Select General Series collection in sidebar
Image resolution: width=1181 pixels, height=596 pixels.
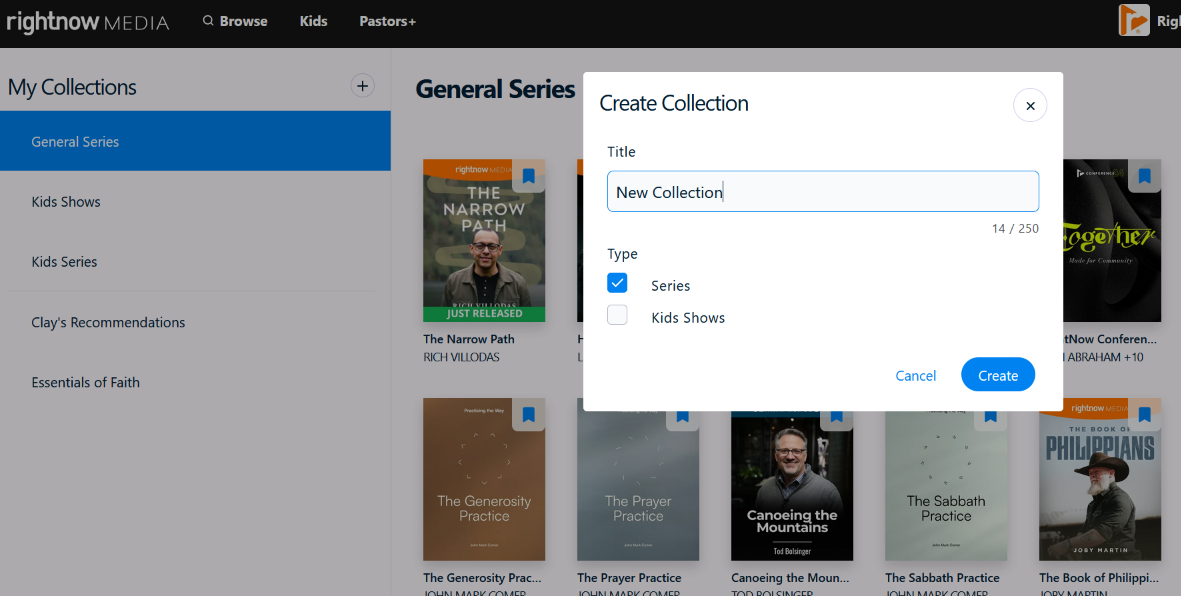coord(195,141)
